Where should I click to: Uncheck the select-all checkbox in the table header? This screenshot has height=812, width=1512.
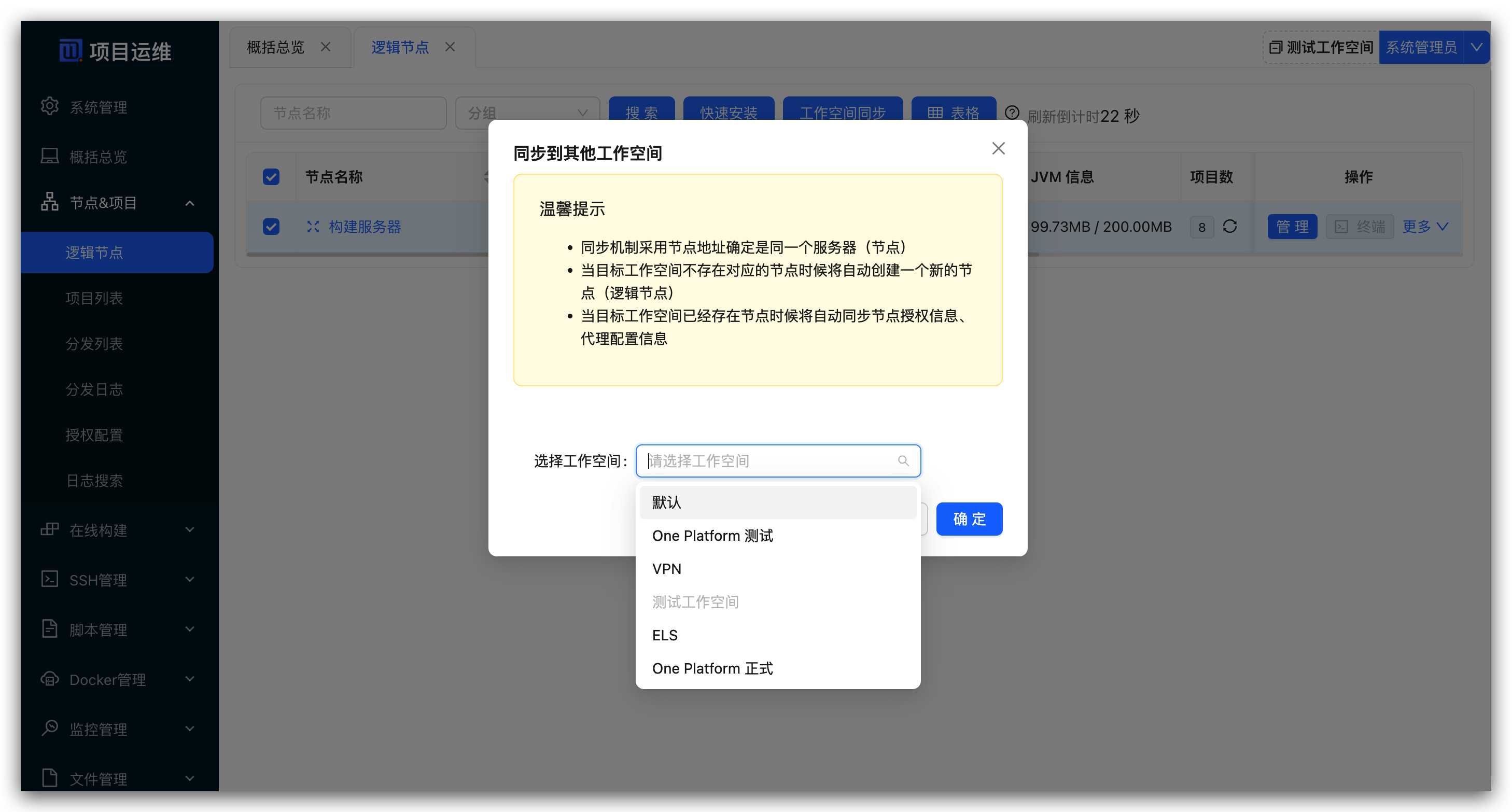point(271,176)
